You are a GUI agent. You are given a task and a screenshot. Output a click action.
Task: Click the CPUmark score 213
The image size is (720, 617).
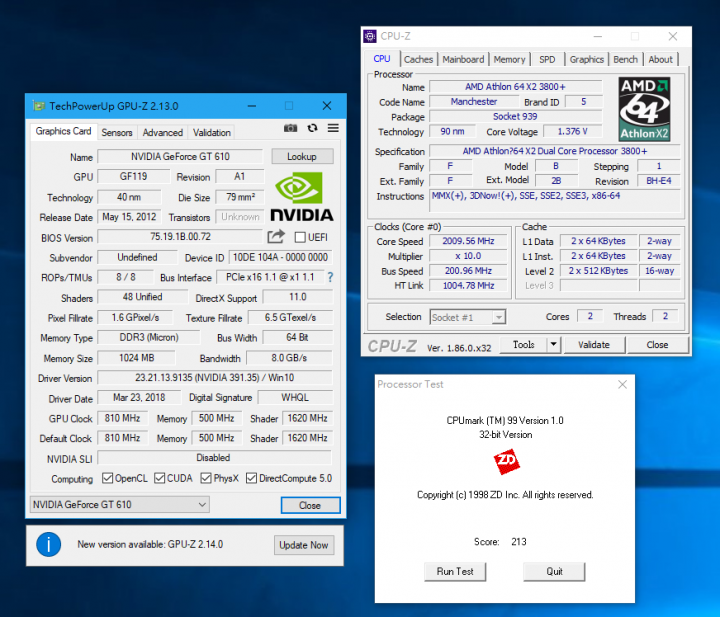click(519, 542)
